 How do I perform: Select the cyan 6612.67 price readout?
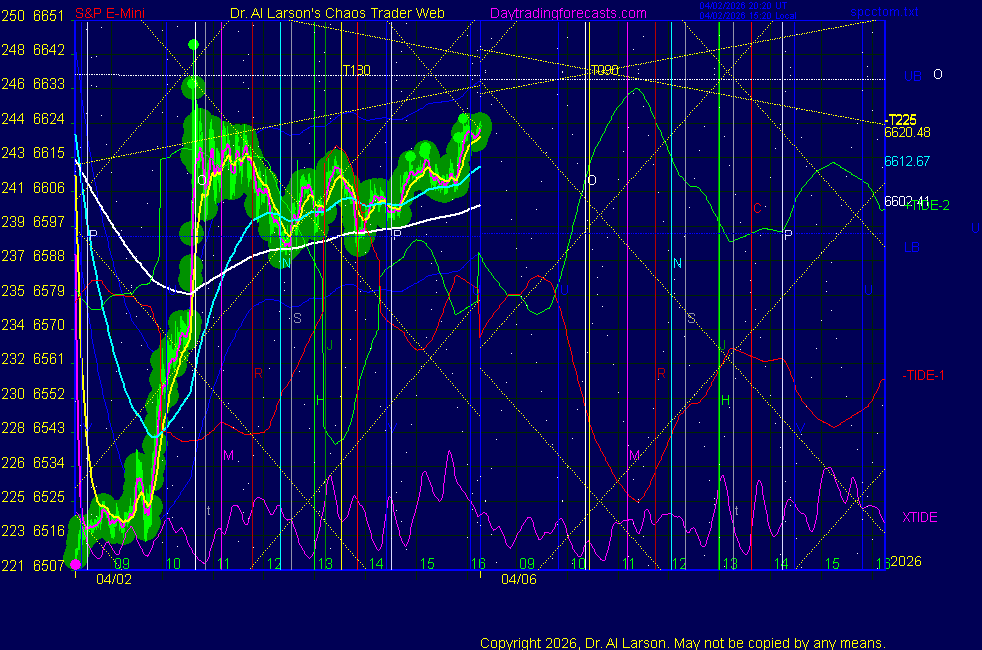(x=907, y=161)
